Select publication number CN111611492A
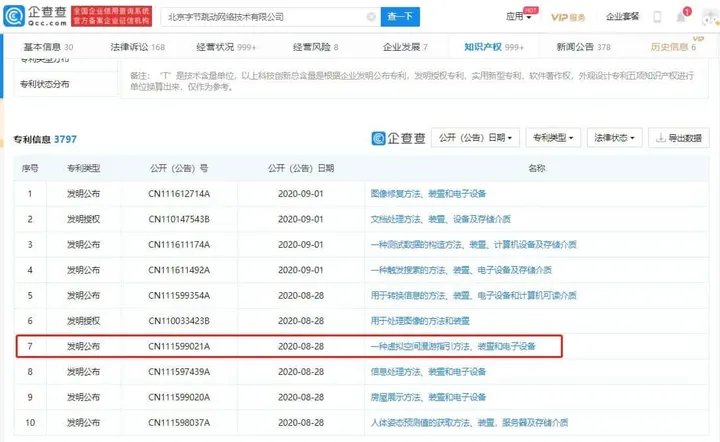Viewport: 720px width, 442px height. (x=179, y=270)
